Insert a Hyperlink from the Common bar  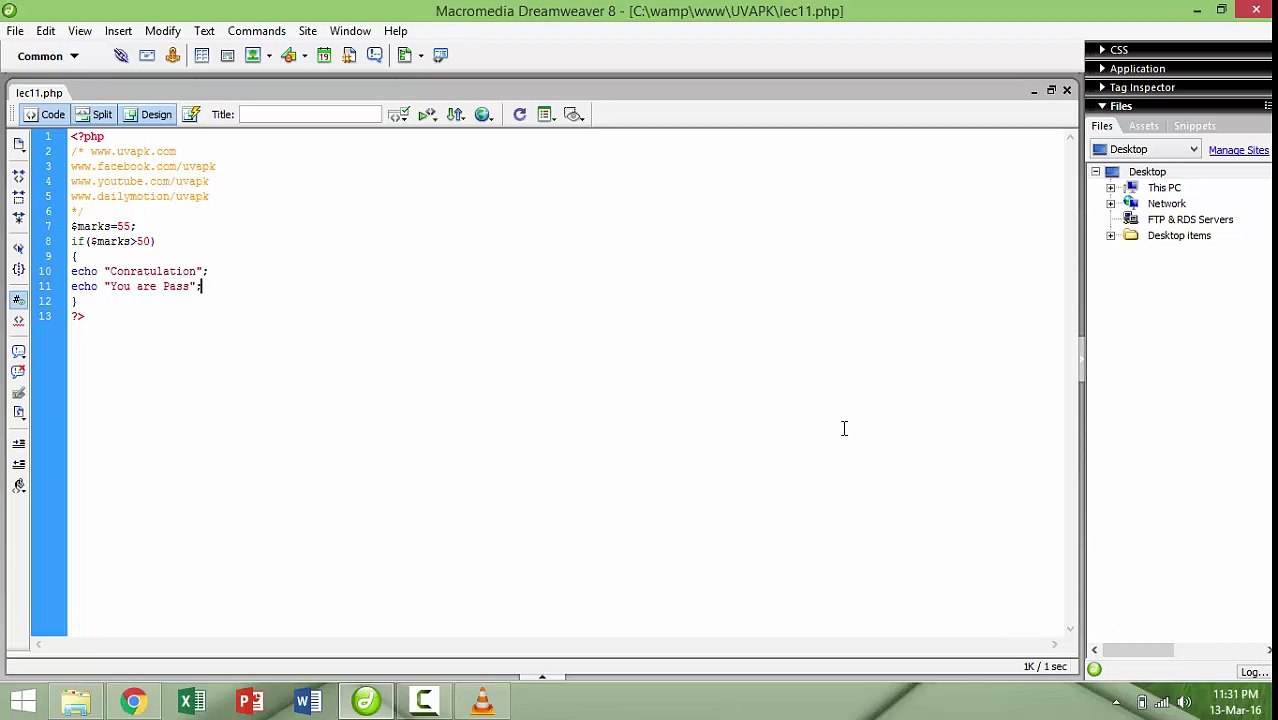click(x=121, y=56)
